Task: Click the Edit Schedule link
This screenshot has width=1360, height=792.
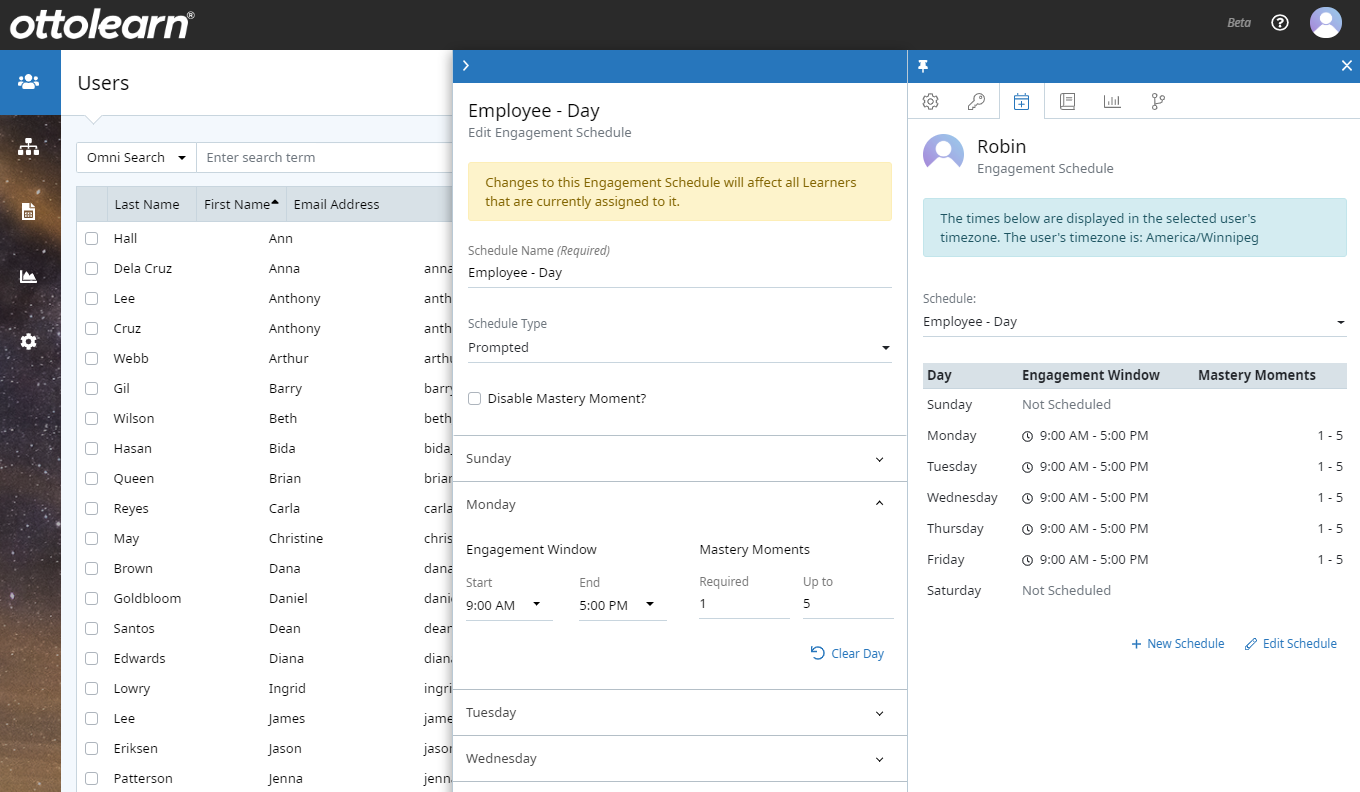Action: point(1291,644)
